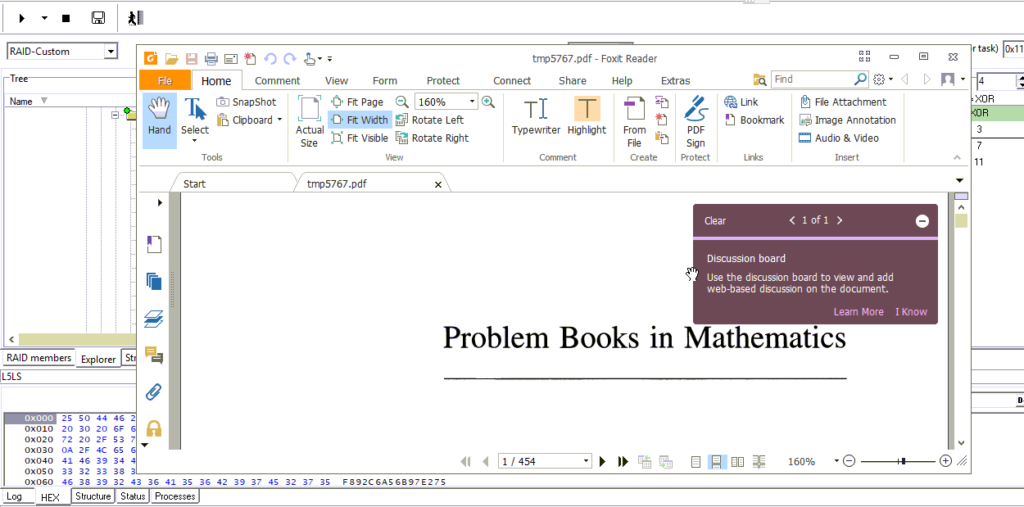
Task: Switch to the View ribbon tab
Action: 336,81
